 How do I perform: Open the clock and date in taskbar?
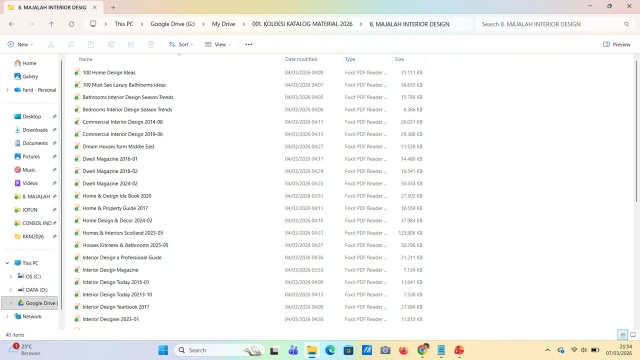pos(619,350)
